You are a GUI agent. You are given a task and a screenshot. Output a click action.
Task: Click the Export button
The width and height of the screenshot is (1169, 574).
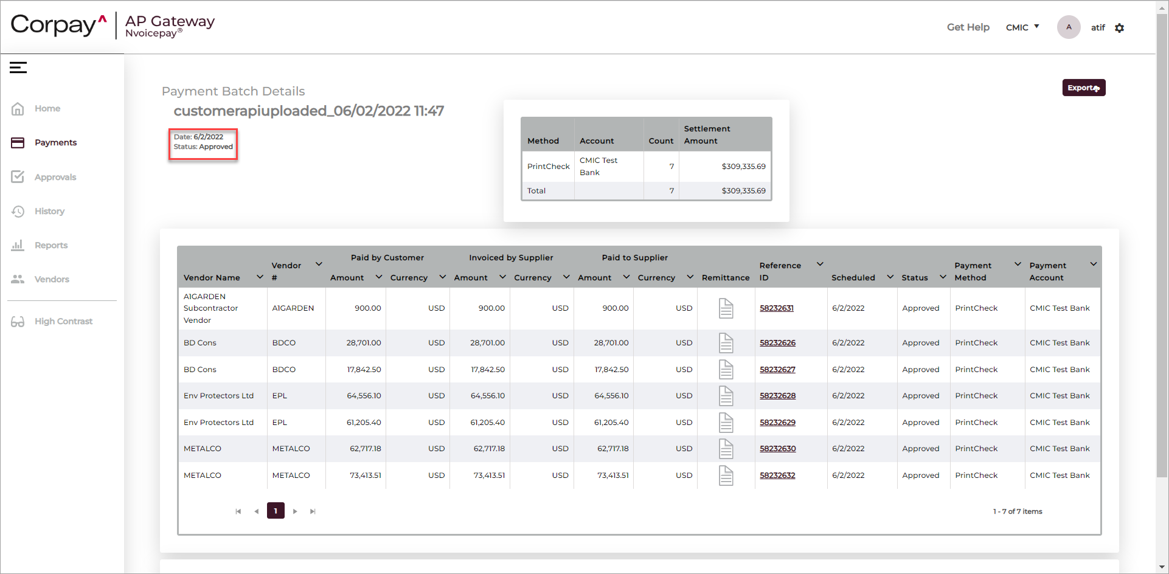1083,88
